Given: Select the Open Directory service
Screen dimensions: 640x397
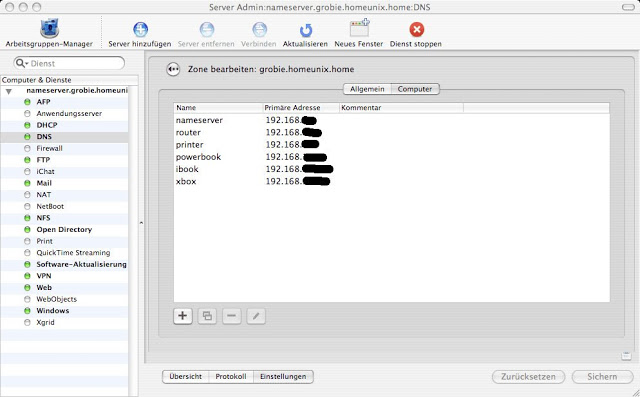Looking at the screenshot, I should point(64,229).
